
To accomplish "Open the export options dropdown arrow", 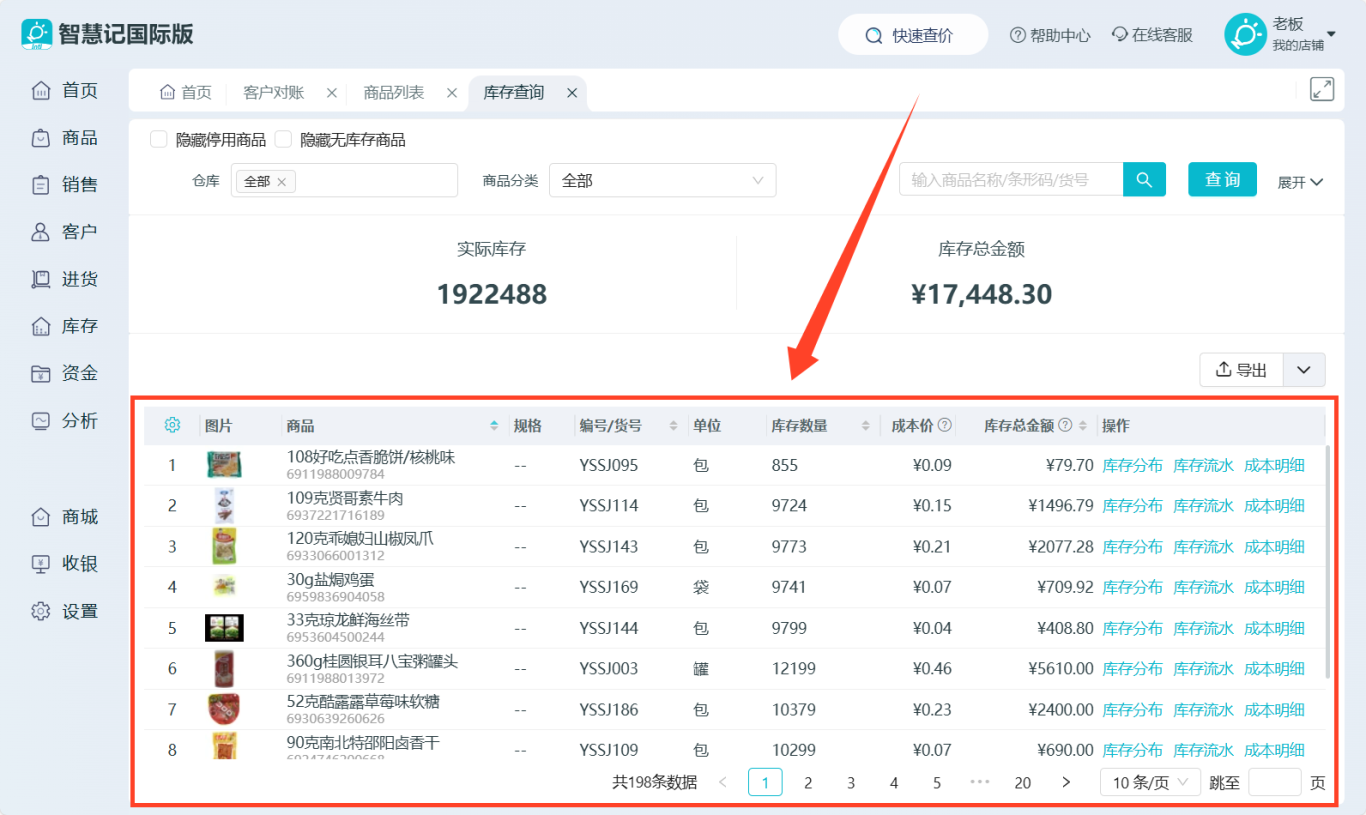I will coord(1304,370).
